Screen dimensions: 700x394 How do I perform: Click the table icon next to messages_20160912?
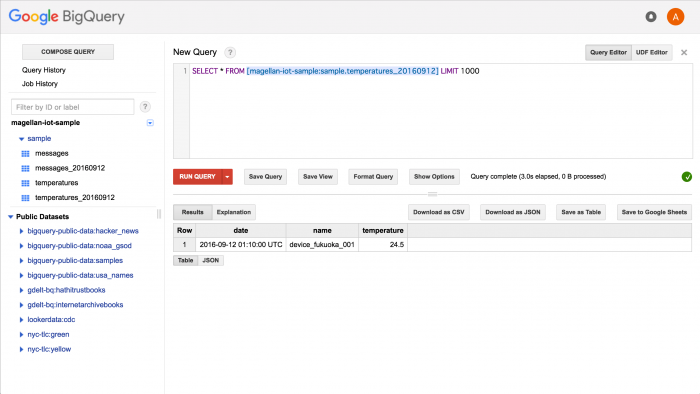coord(25,168)
